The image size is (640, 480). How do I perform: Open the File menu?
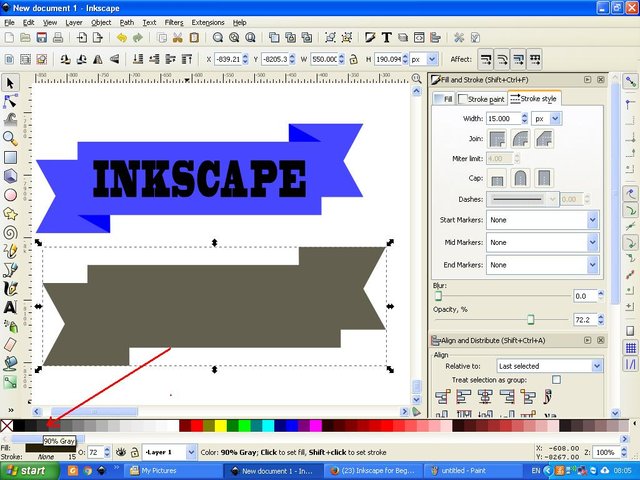point(9,22)
